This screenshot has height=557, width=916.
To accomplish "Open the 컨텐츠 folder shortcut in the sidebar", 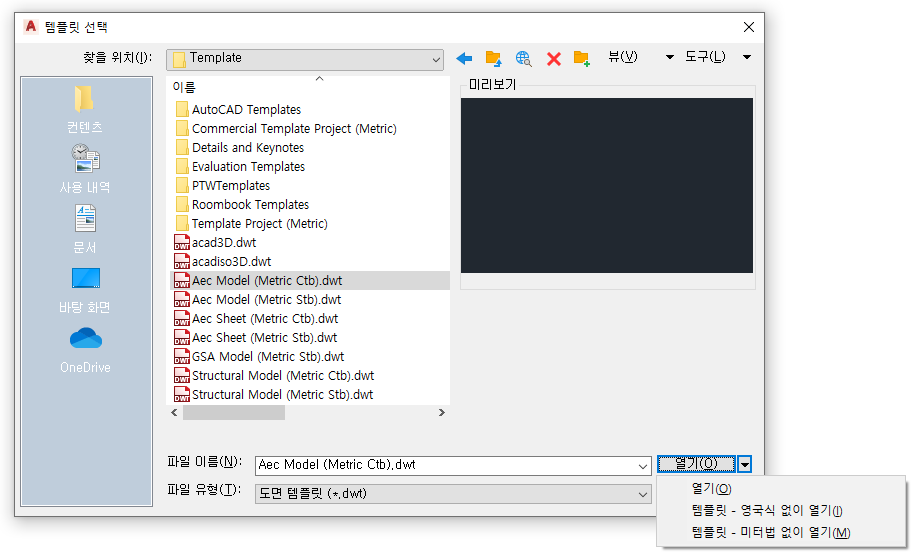I will pos(85,109).
